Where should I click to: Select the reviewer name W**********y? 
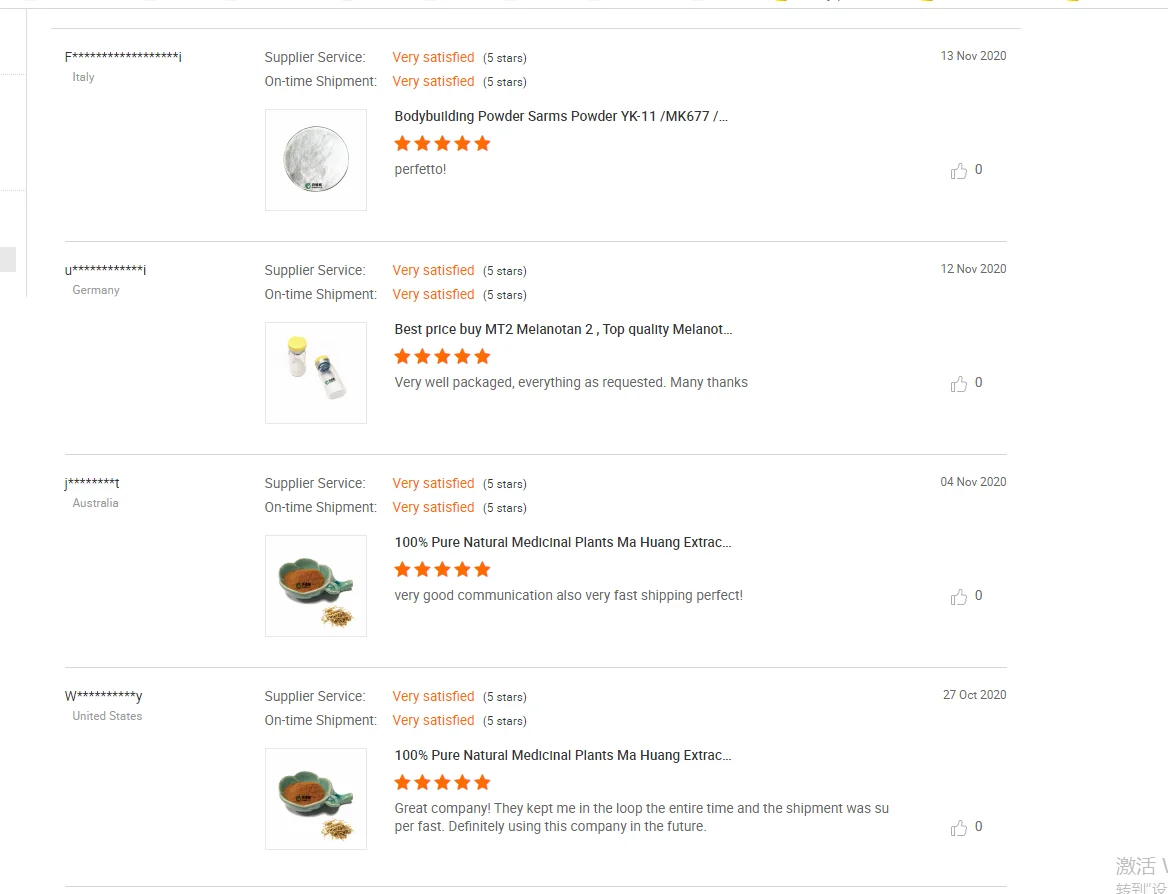pyautogui.click(x=104, y=696)
